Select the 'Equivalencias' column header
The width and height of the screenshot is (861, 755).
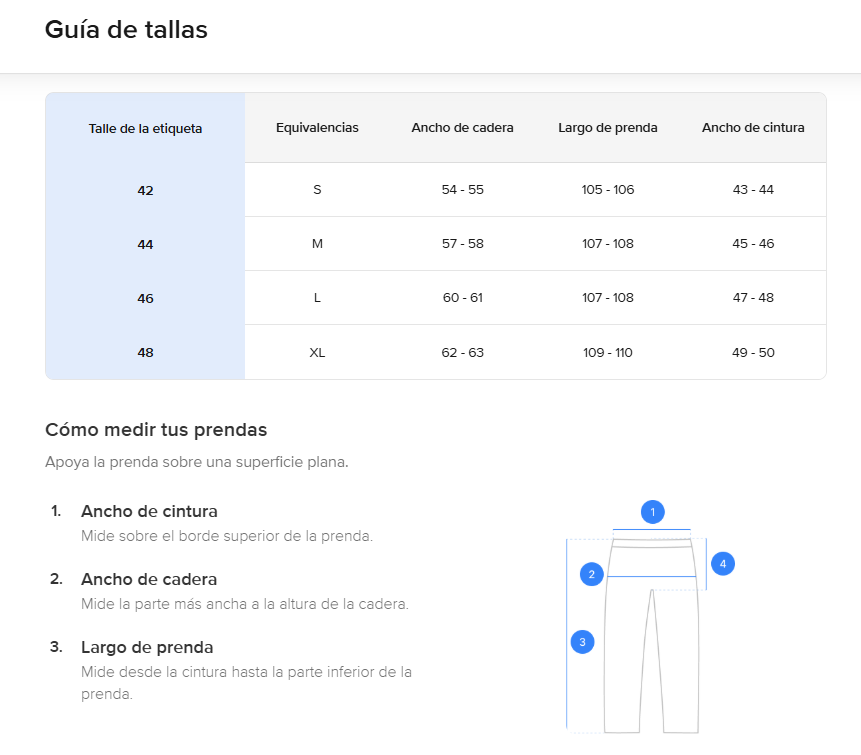coord(317,127)
